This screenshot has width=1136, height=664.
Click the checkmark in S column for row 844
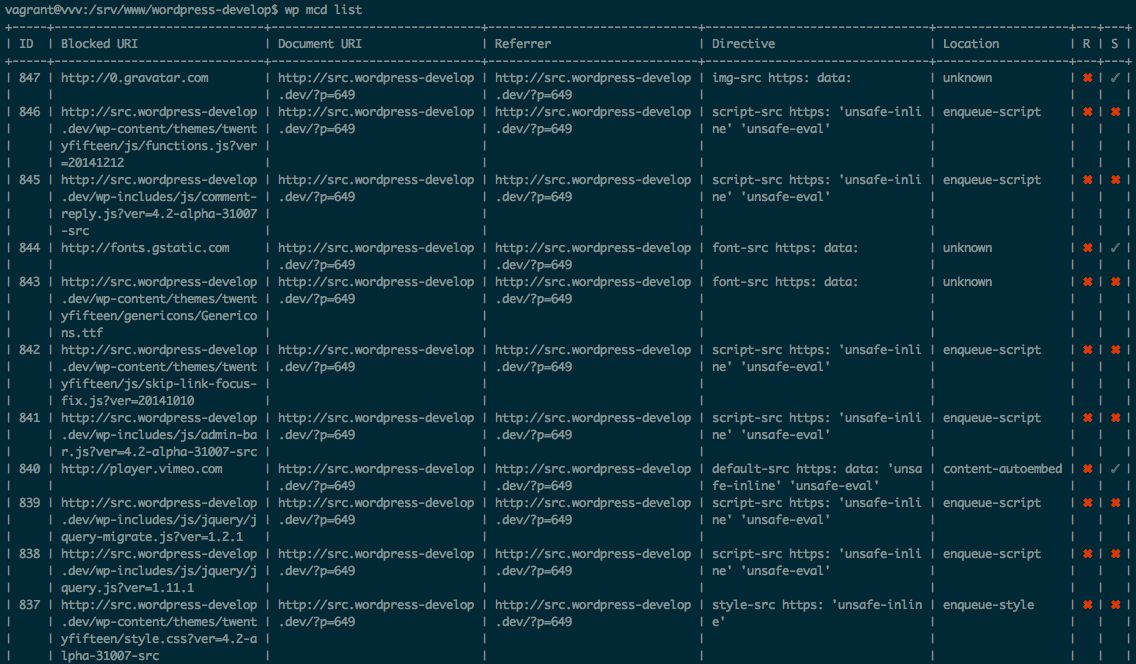pos(1115,248)
